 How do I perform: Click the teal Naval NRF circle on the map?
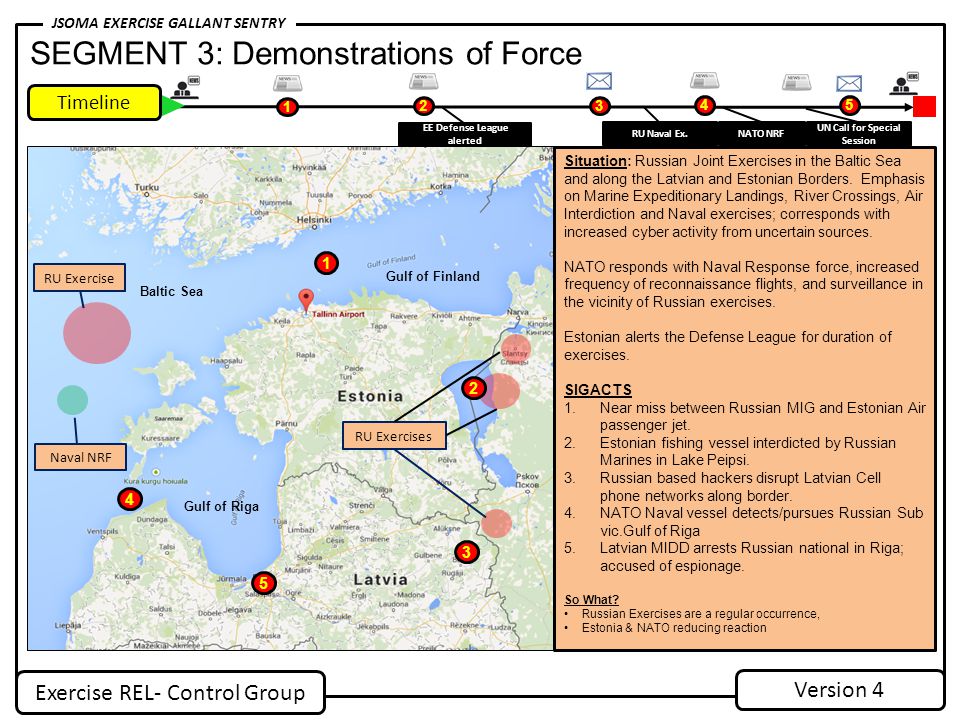tap(72, 400)
